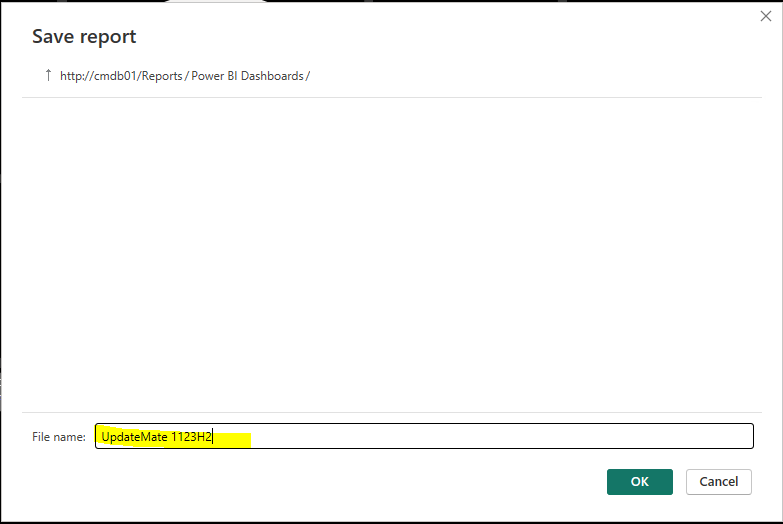783x524 pixels.
Task: Click the up-arrow to go to parent folder
Action: pos(48,75)
